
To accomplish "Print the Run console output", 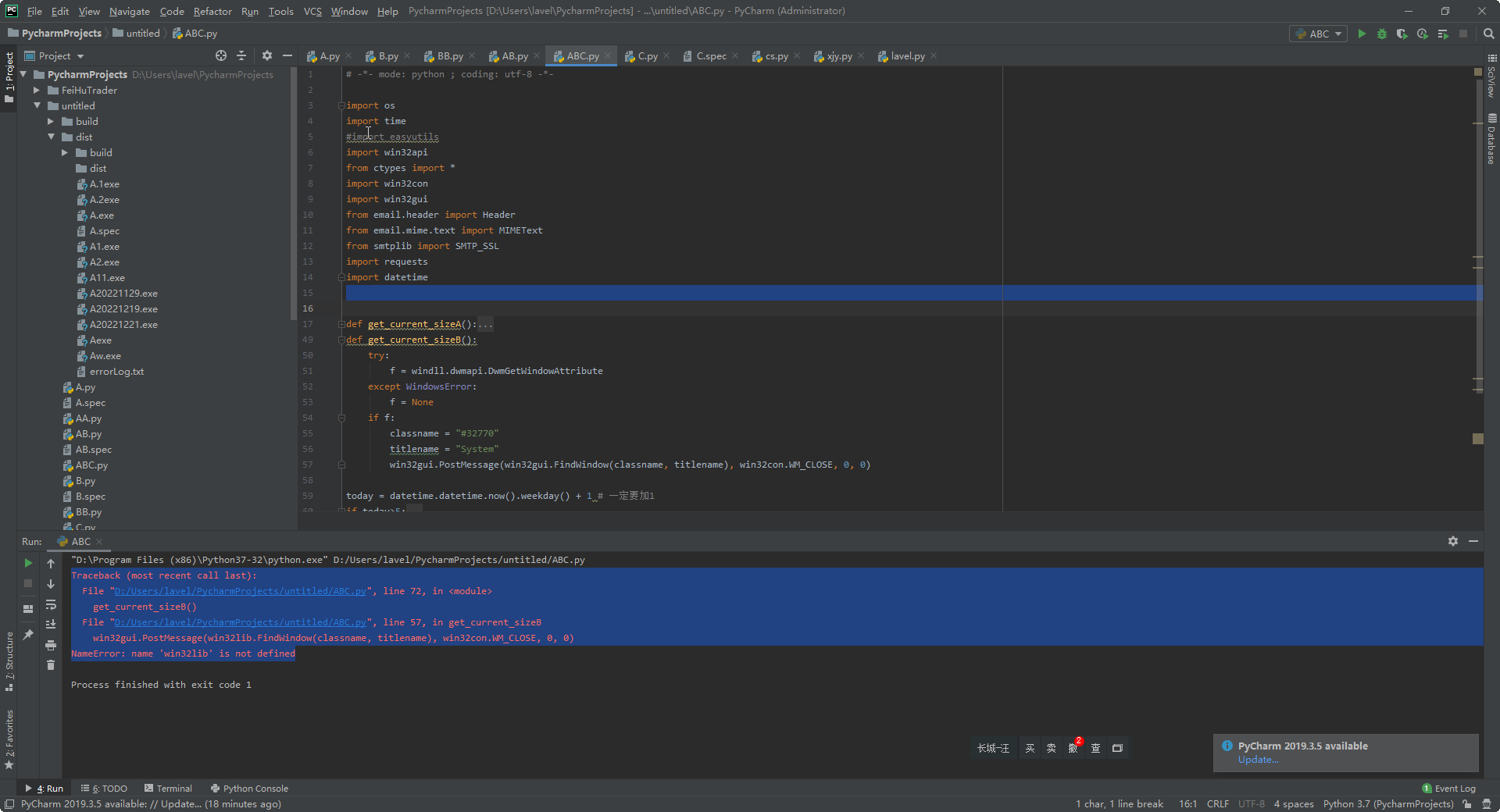I will click(x=51, y=645).
